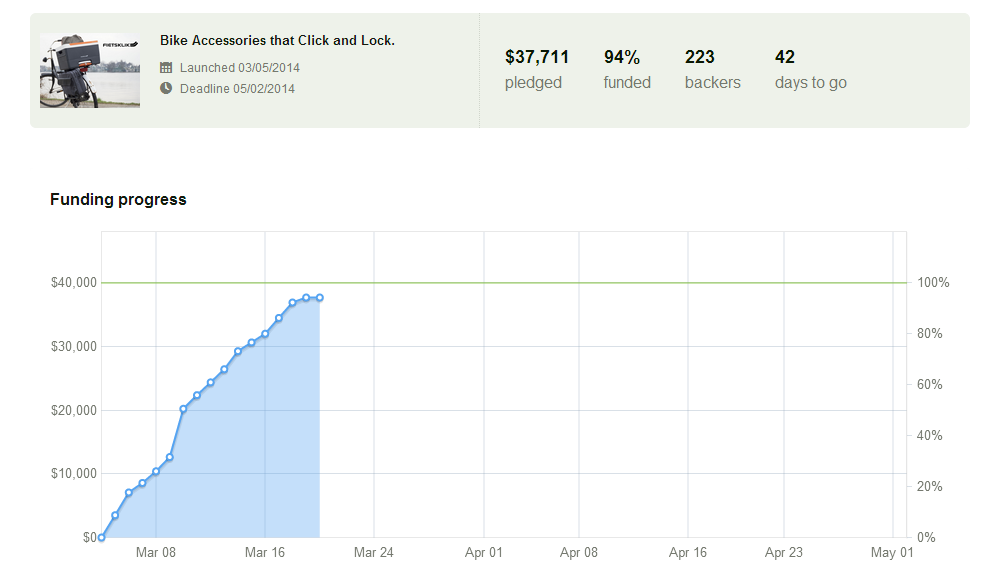
Task: Click the Apr 08 date label
Action: click(x=579, y=552)
